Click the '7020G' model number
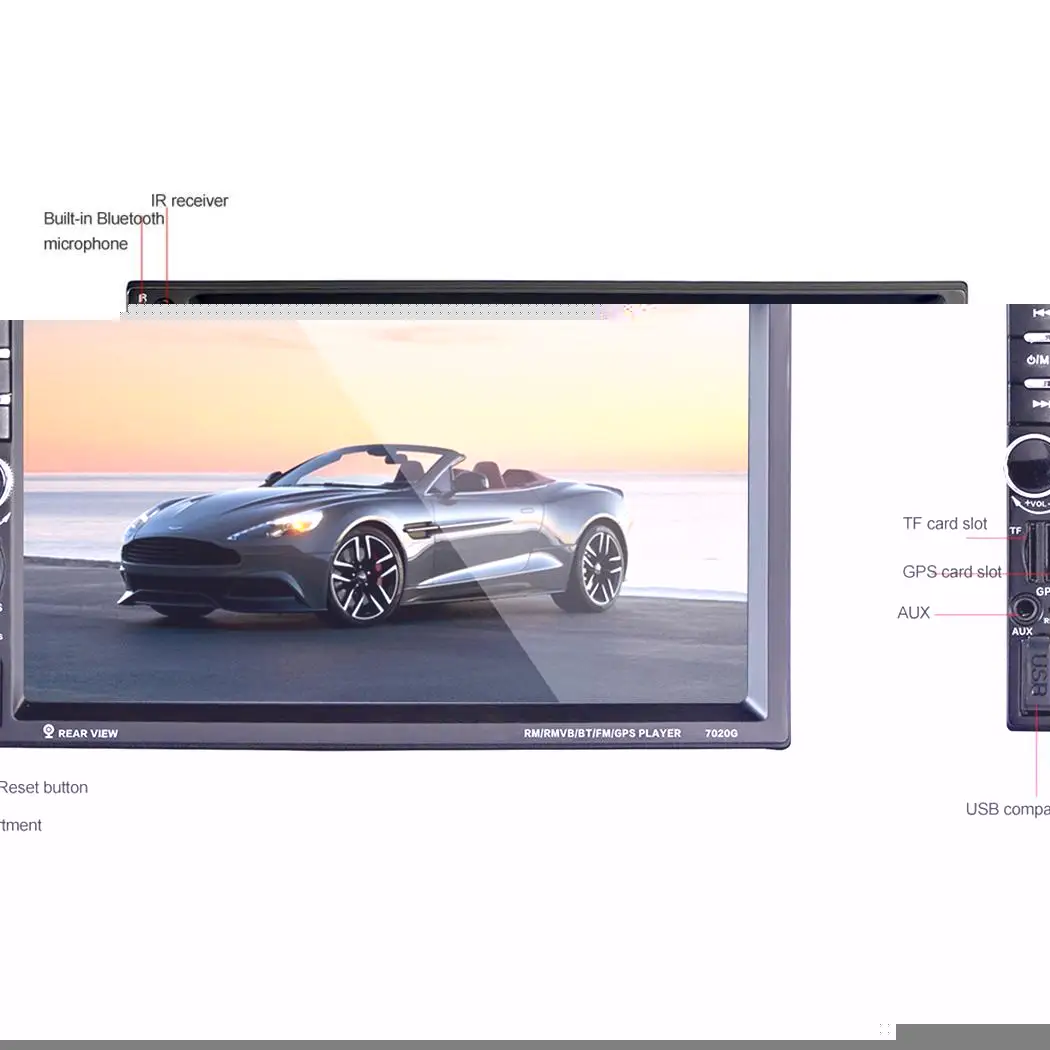 721,733
